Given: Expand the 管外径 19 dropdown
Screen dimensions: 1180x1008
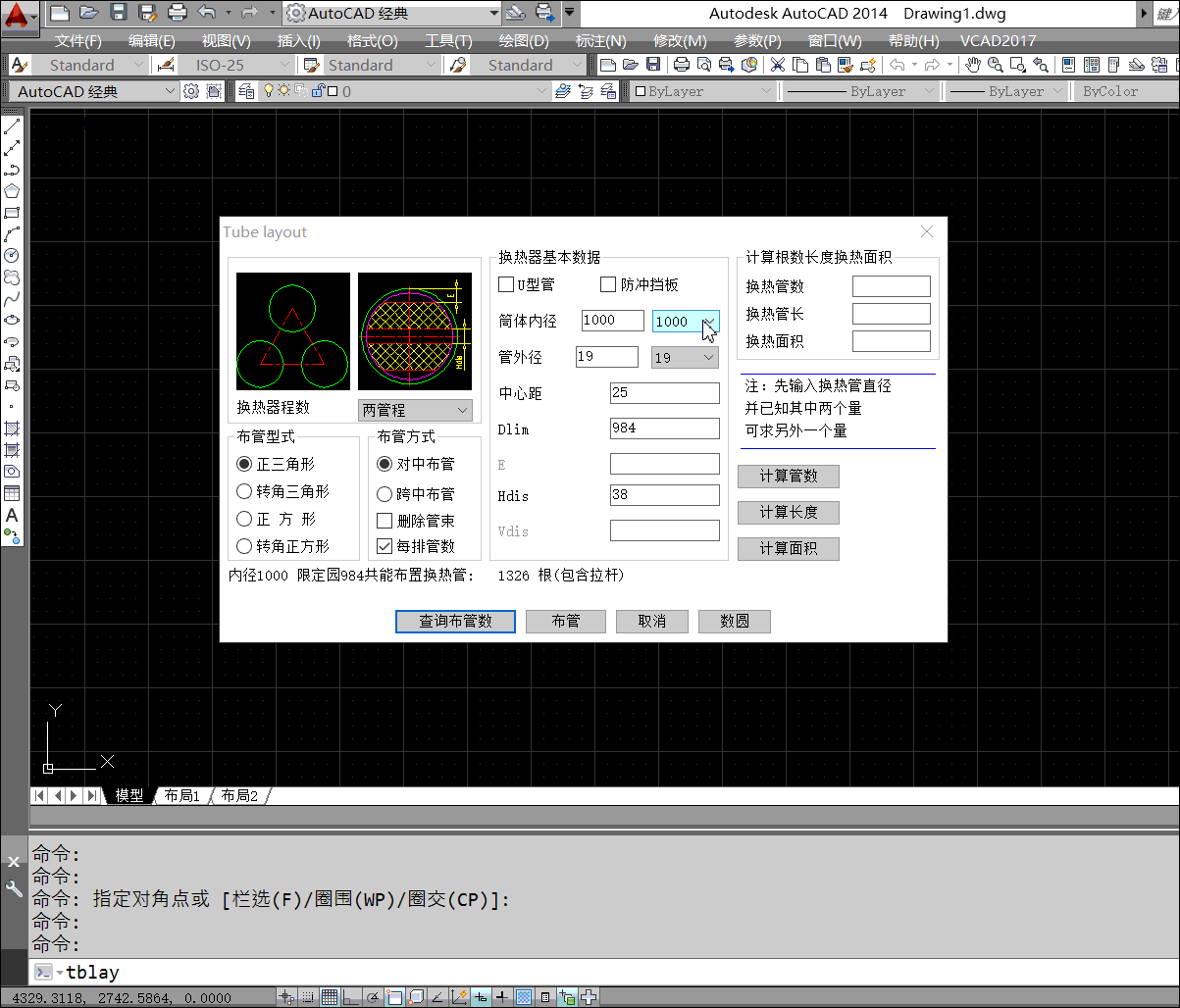Looking at the screenshot, I should [x=686, y=358].
